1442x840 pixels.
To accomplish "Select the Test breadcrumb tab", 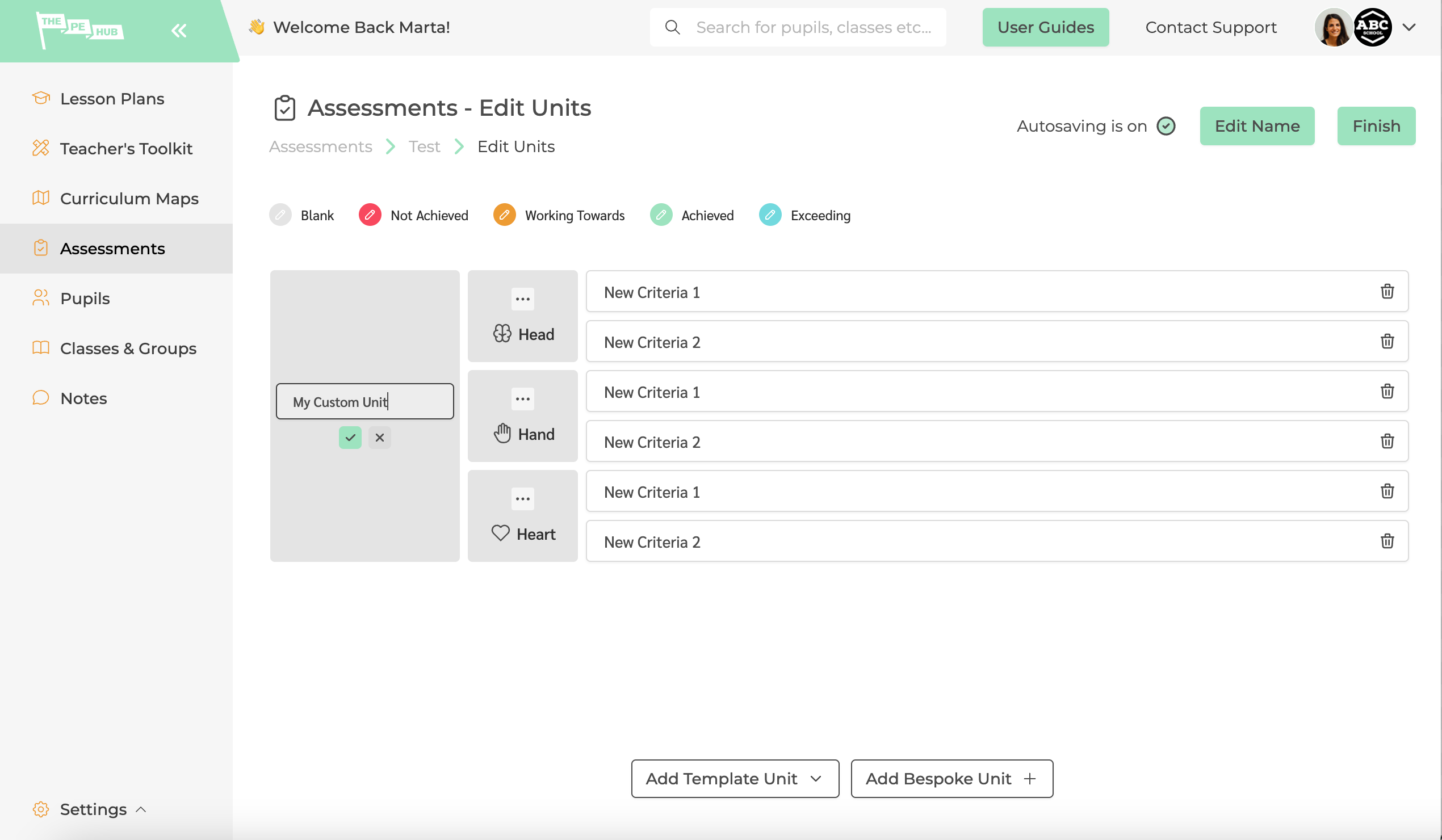I will tap(424, 147).
